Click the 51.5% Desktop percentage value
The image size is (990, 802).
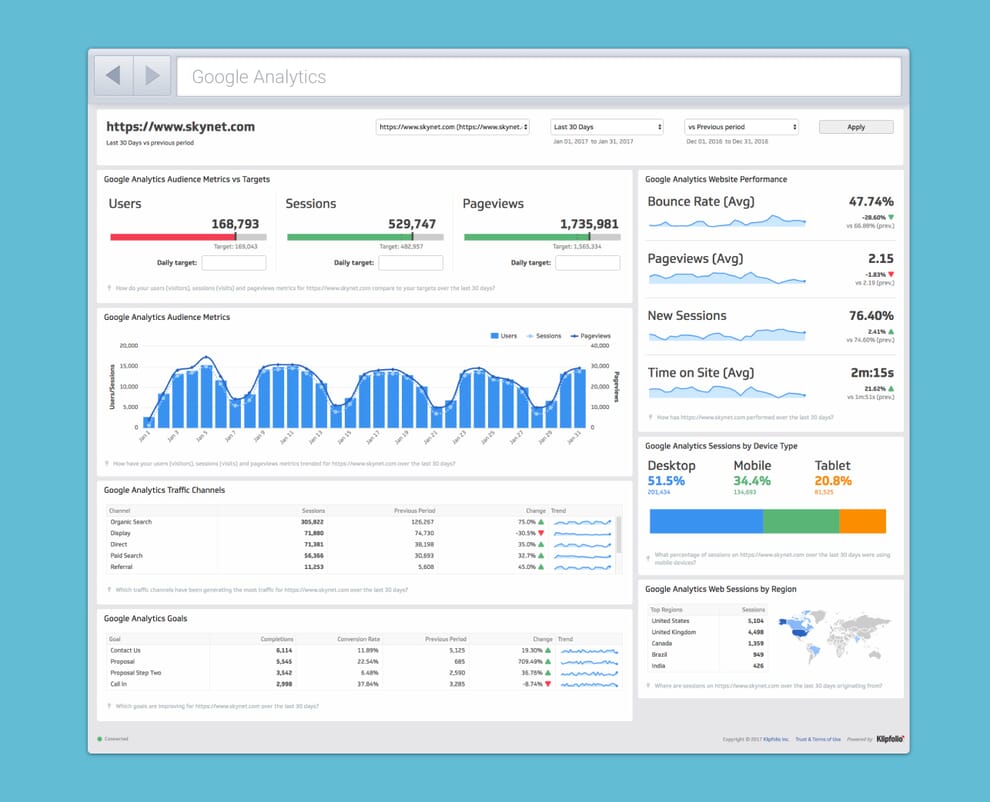pyautogui.click(x=666, y=481)
